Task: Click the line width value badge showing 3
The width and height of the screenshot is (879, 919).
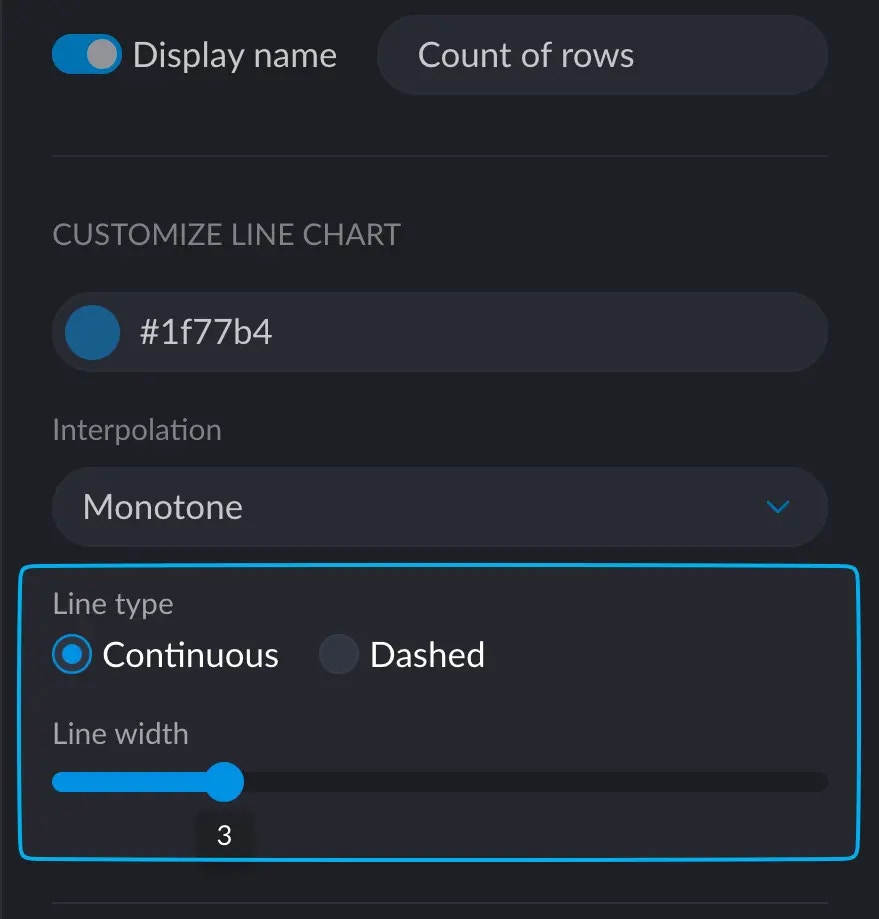Action: point(224,833)
